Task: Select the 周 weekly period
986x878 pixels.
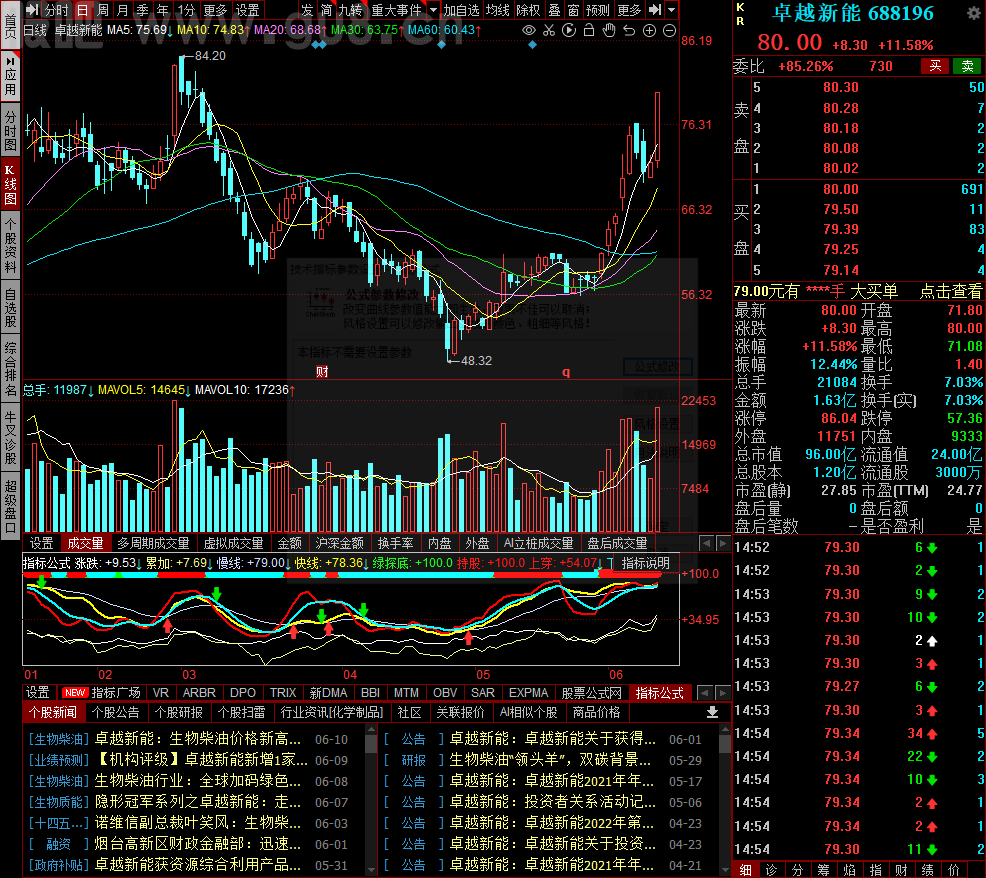Action: 102,10
